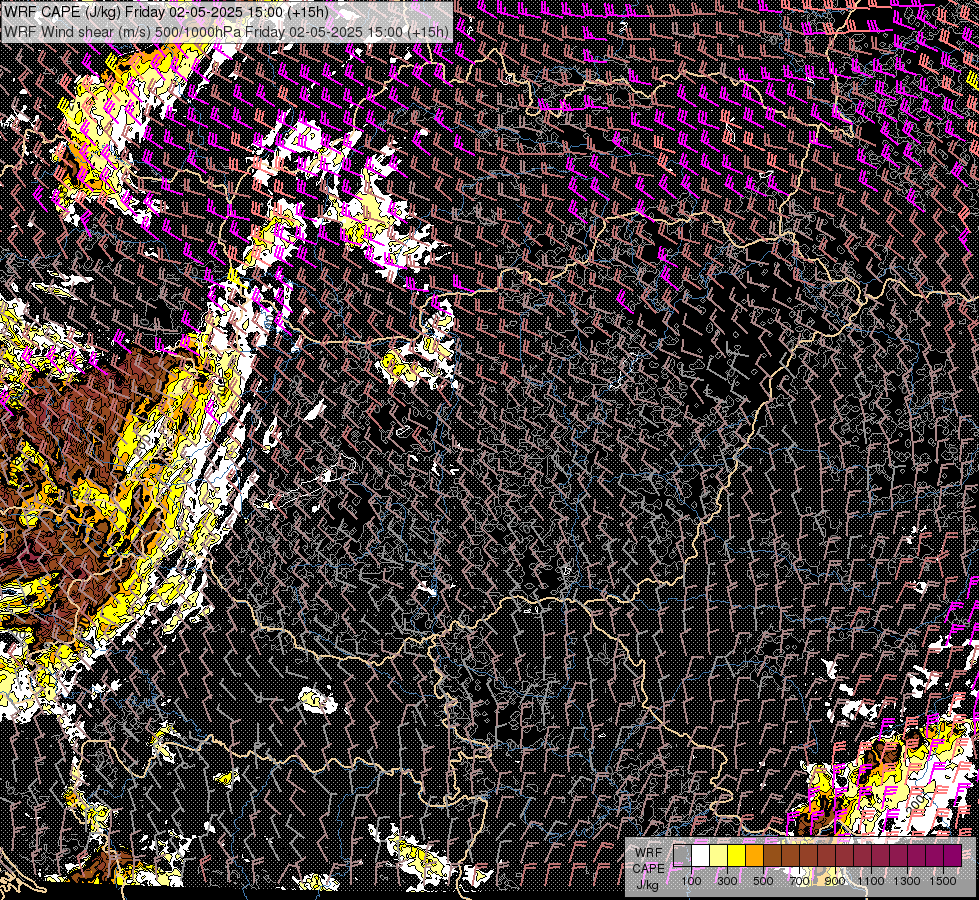Viewport: 979px width, 900px height.
Task: Click the WRF CAPE title line
Action: [x=165, y=11]
